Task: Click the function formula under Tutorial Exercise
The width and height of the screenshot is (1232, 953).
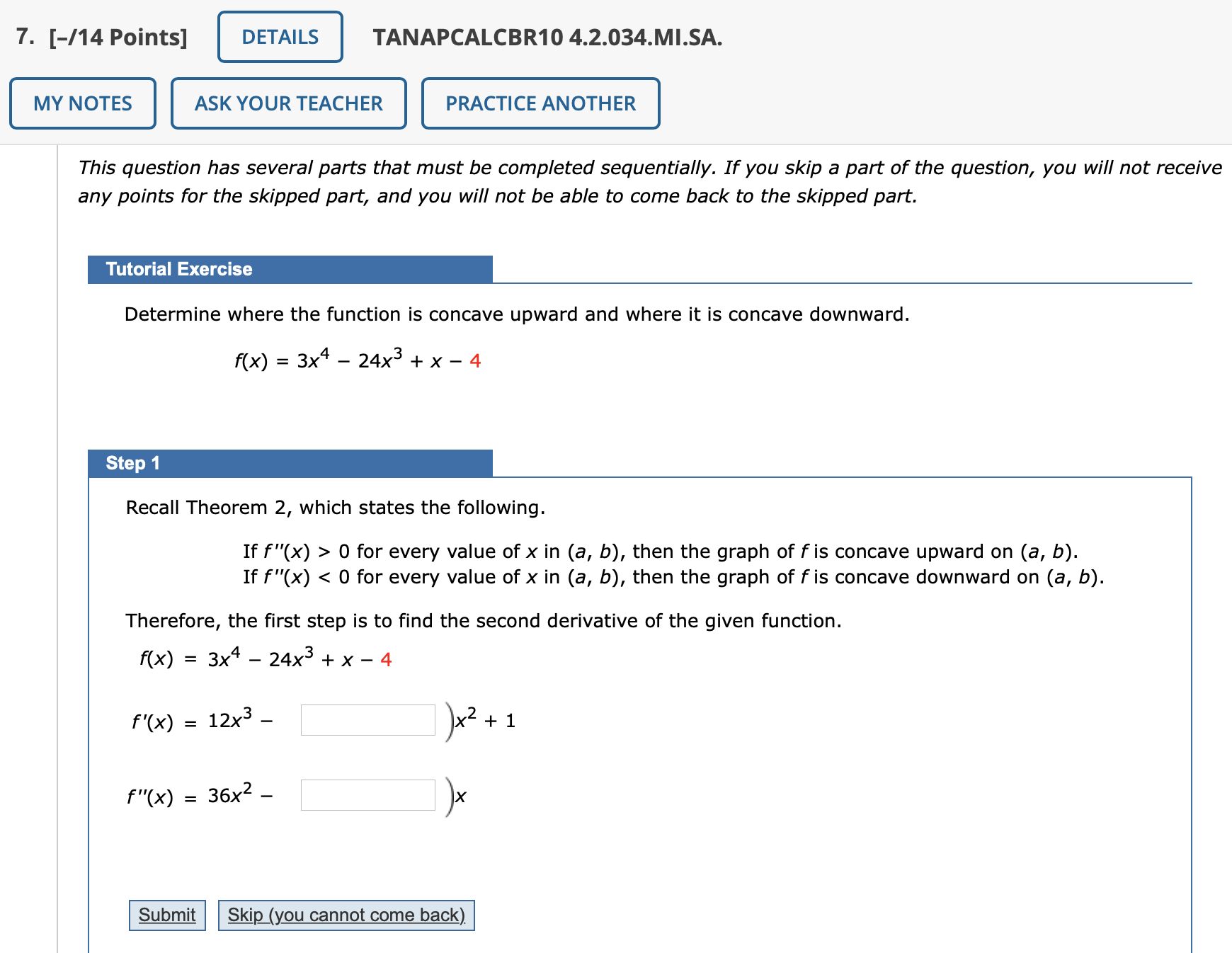Action: pyautogui.click(x=355, y=360)
